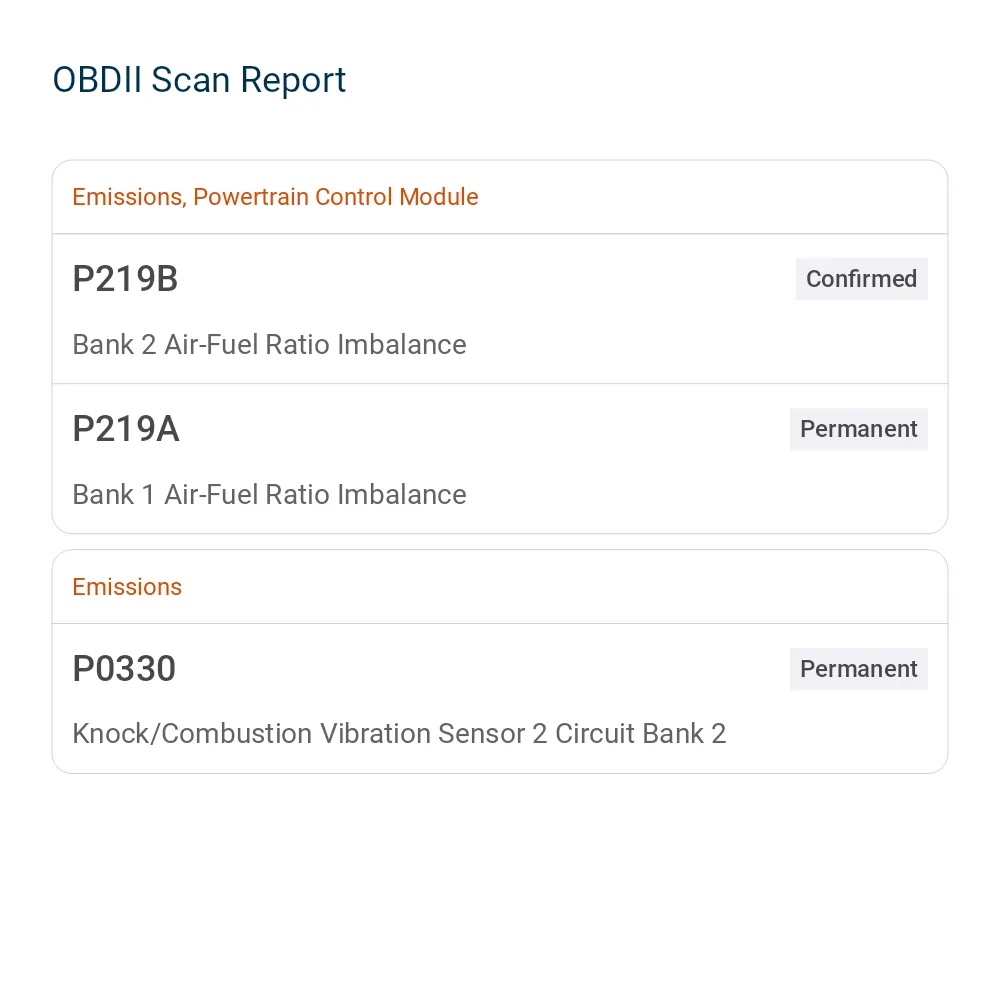Click the Permanent badge for P219A
Image resolution: width=1000 pixels, height=1000 pixels.
point(858,429)
